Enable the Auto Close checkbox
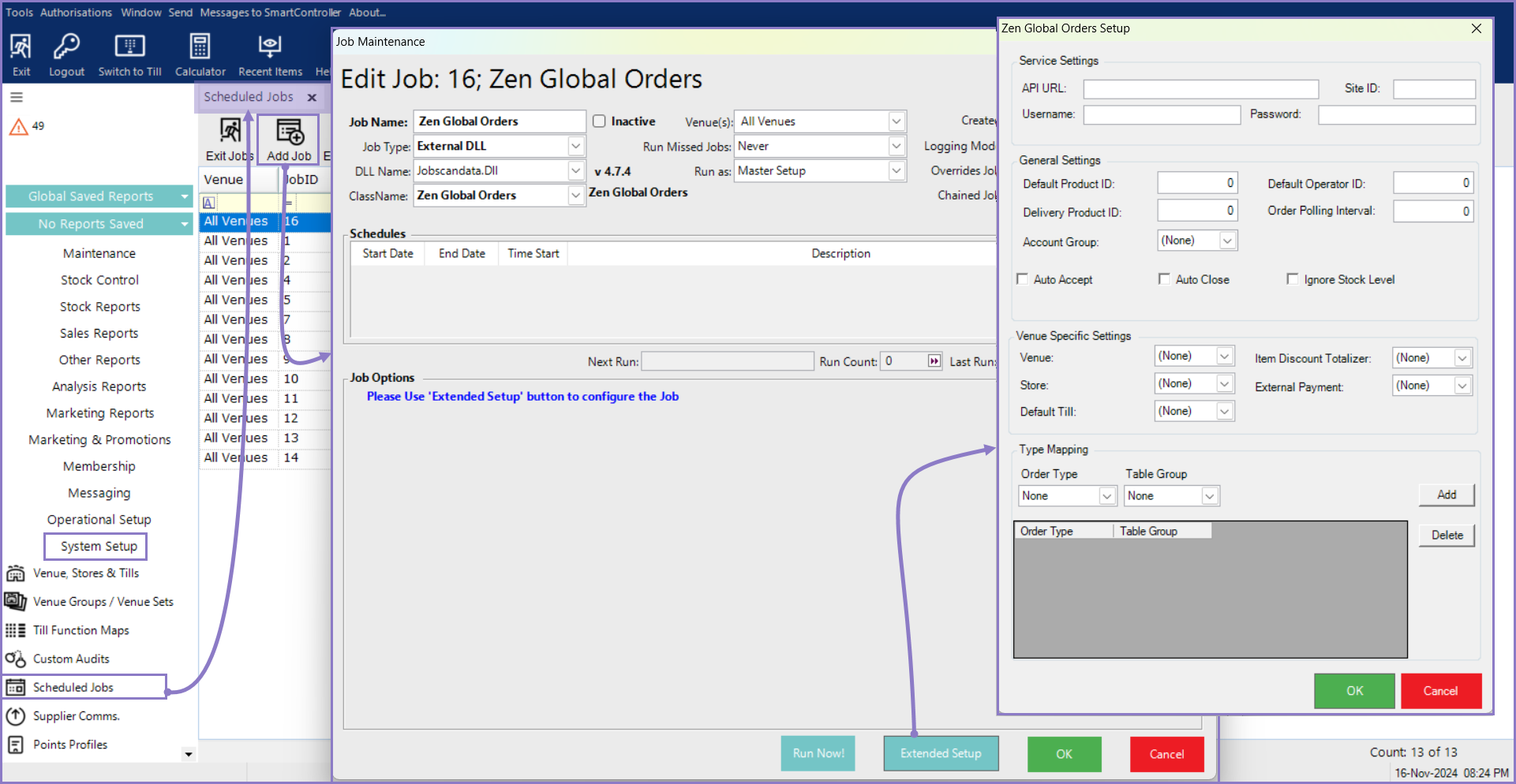 (1164, 278)
